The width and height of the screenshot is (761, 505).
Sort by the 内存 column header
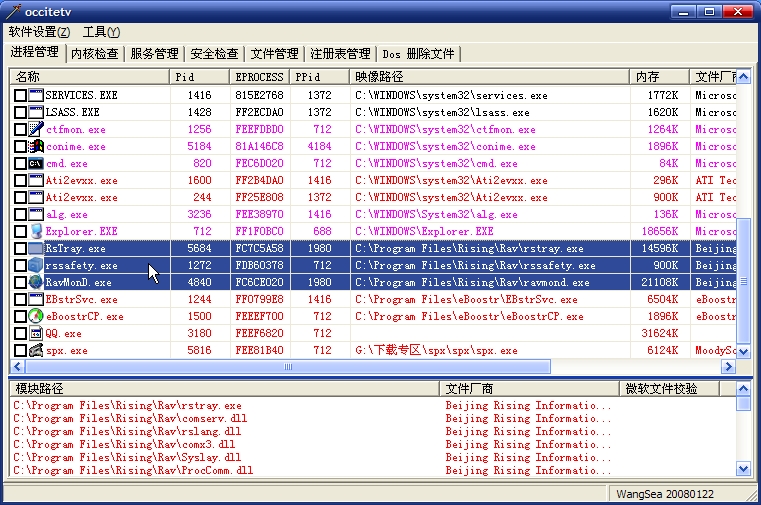click(660, 77)
